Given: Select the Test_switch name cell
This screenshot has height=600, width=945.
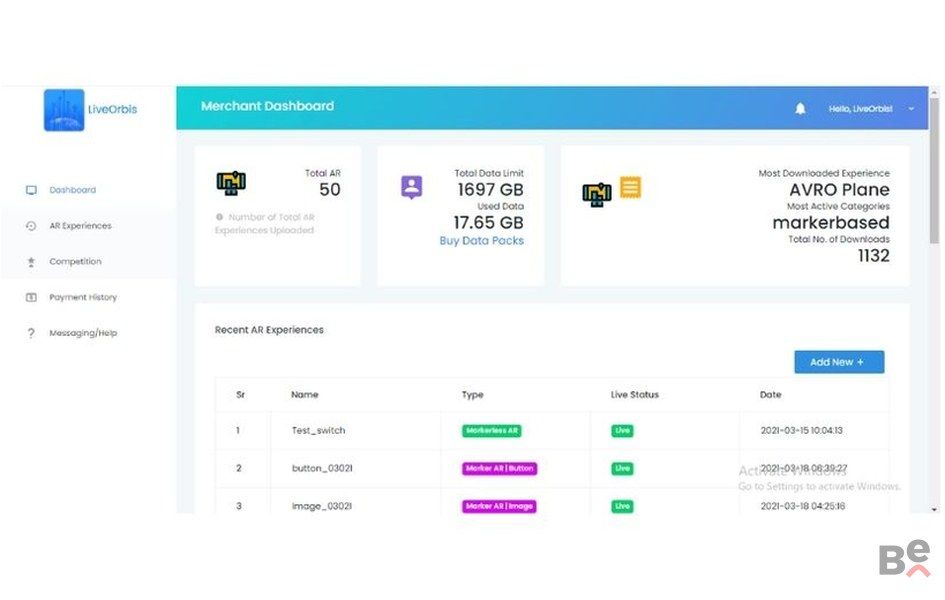Looking at the screenshot, I should click(x=318, y=431).
